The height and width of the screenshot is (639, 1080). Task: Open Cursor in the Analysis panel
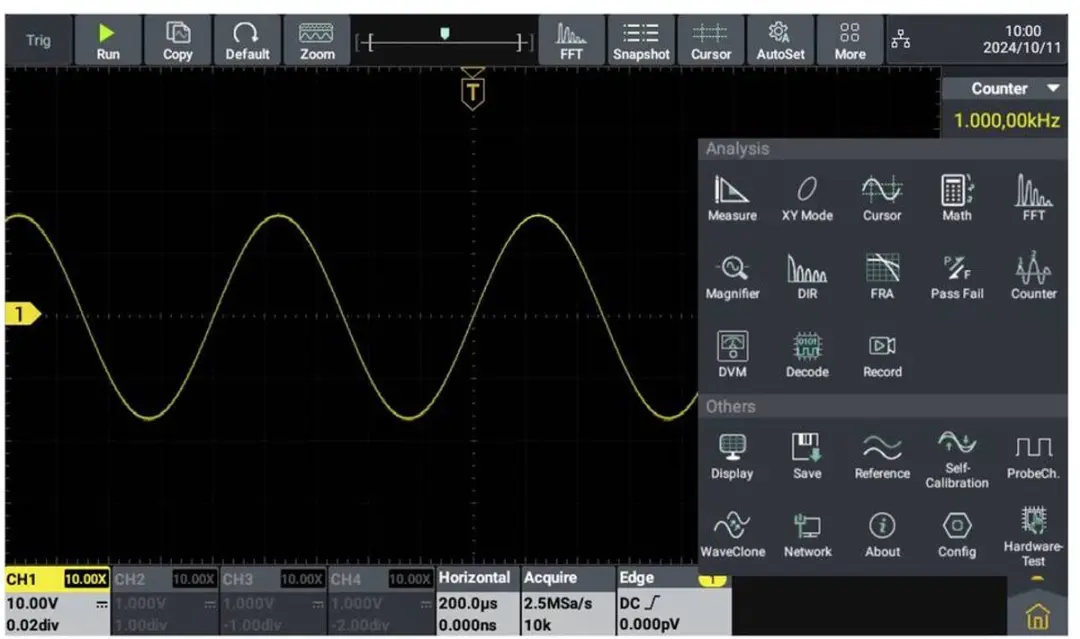coord(882,199)
